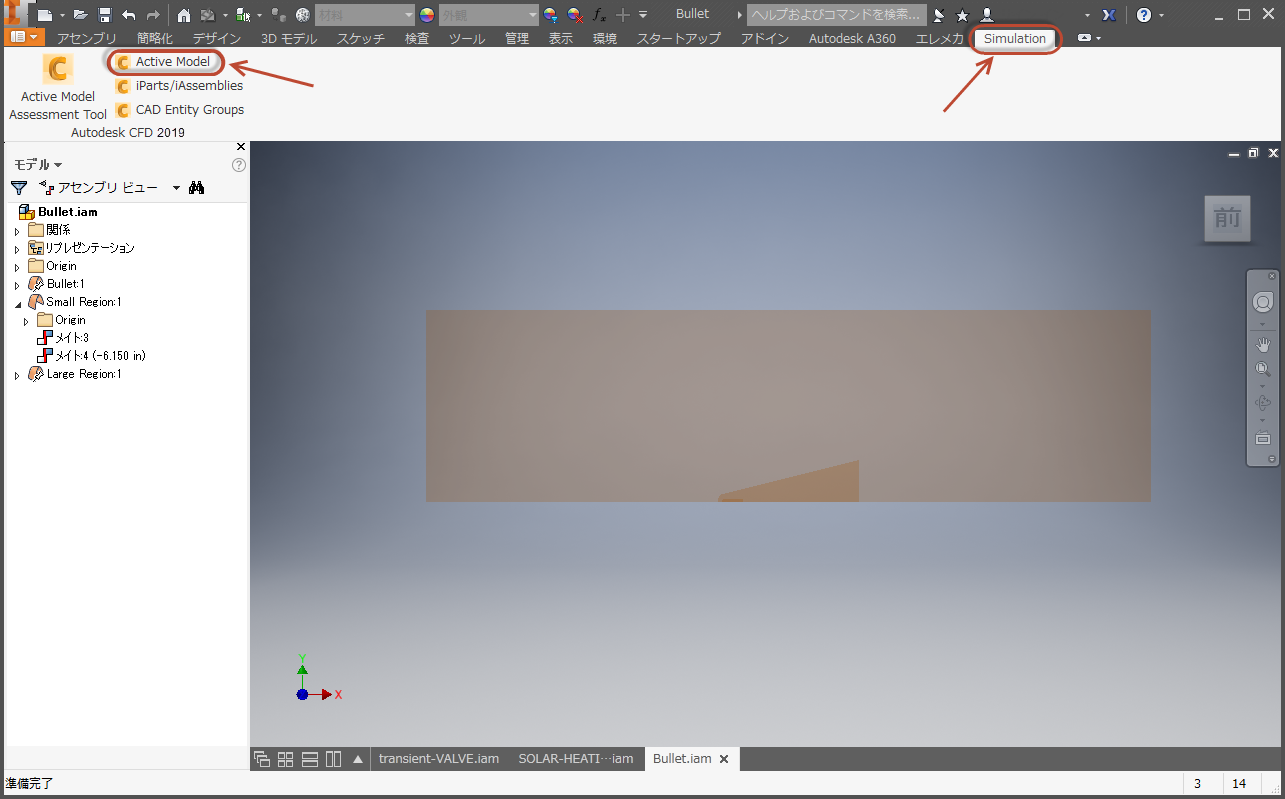
Task: Click the Active Model button in the ribbon
Action: (164, 62)
